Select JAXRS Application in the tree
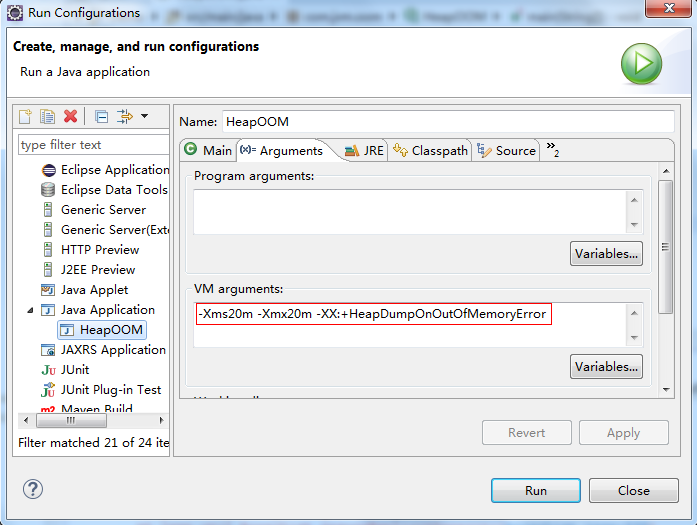 pos(113,350)
